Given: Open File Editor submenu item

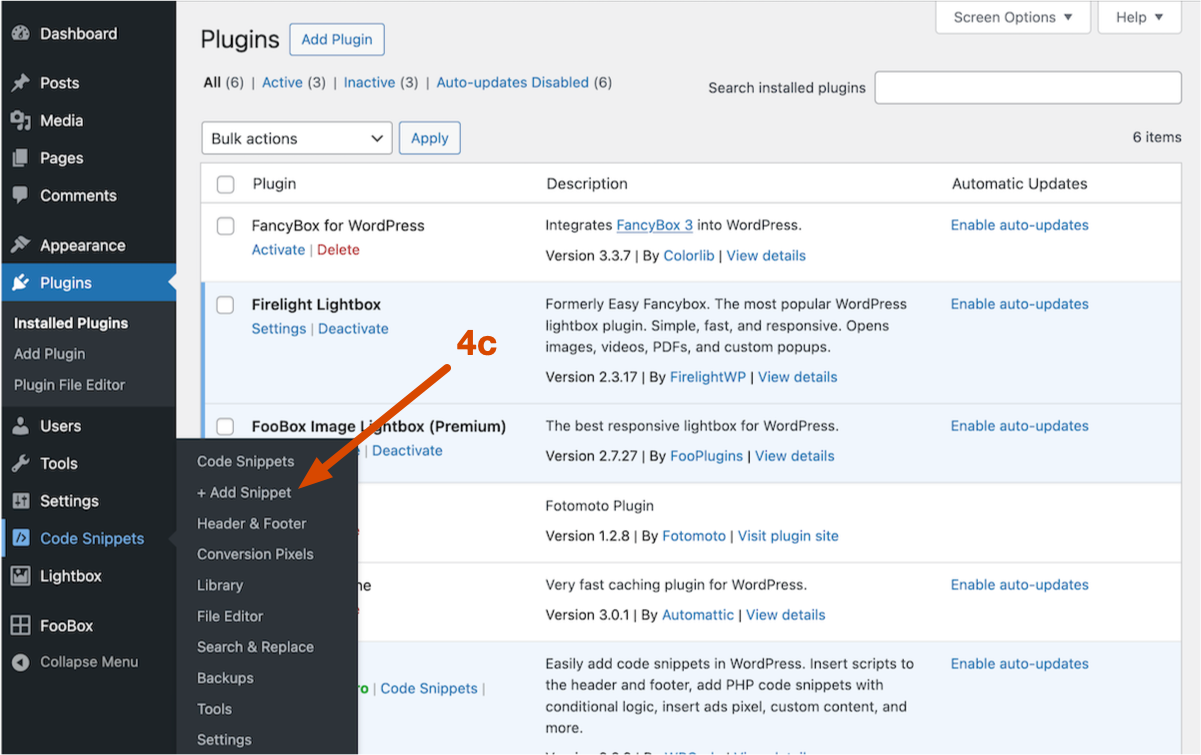Looking at the screenshot, I should [x=230, y=616].
